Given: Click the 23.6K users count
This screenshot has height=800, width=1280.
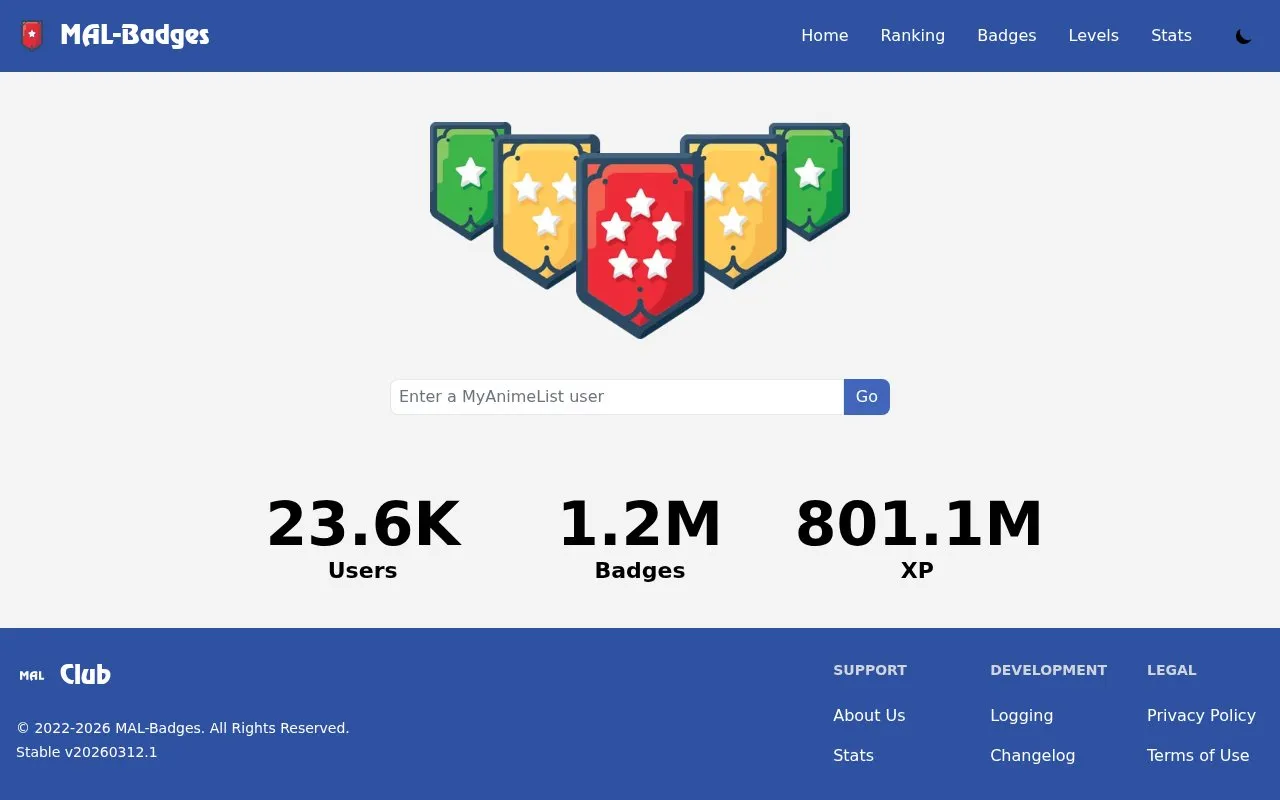Looking at the screenshot, I should tap(363, 524).
